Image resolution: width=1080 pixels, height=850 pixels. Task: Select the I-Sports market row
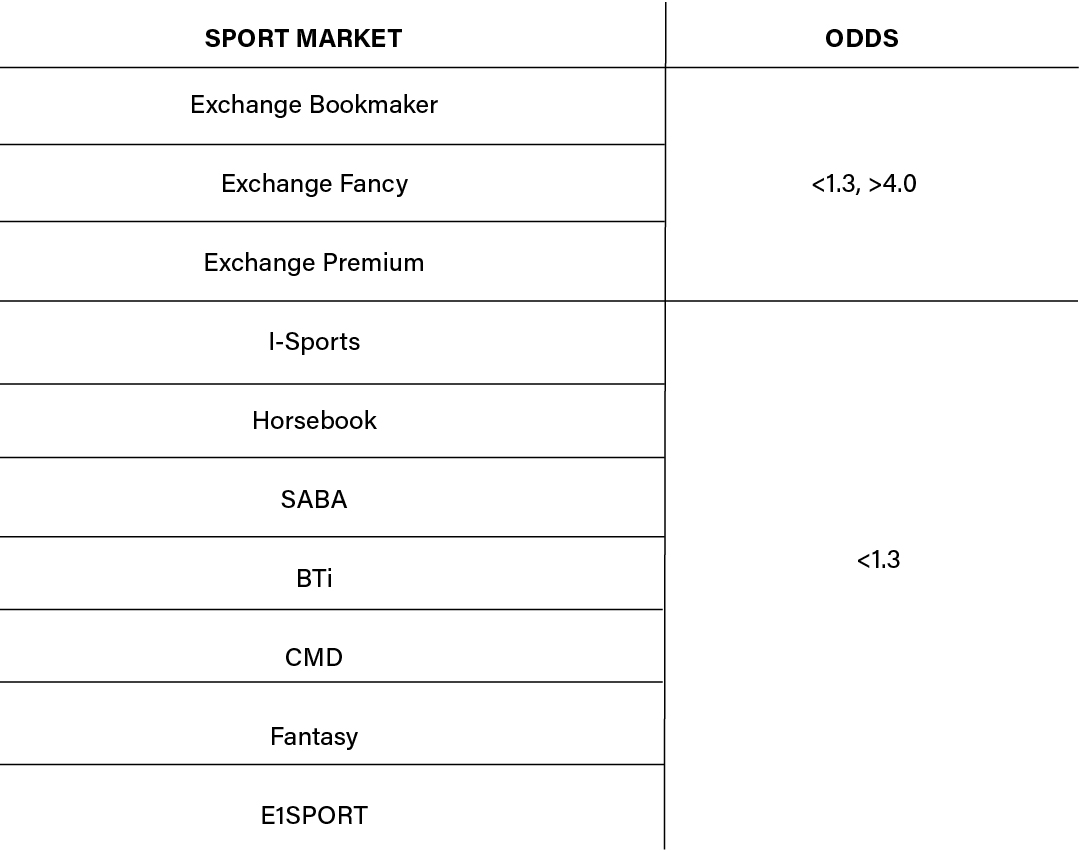point(314,342)
